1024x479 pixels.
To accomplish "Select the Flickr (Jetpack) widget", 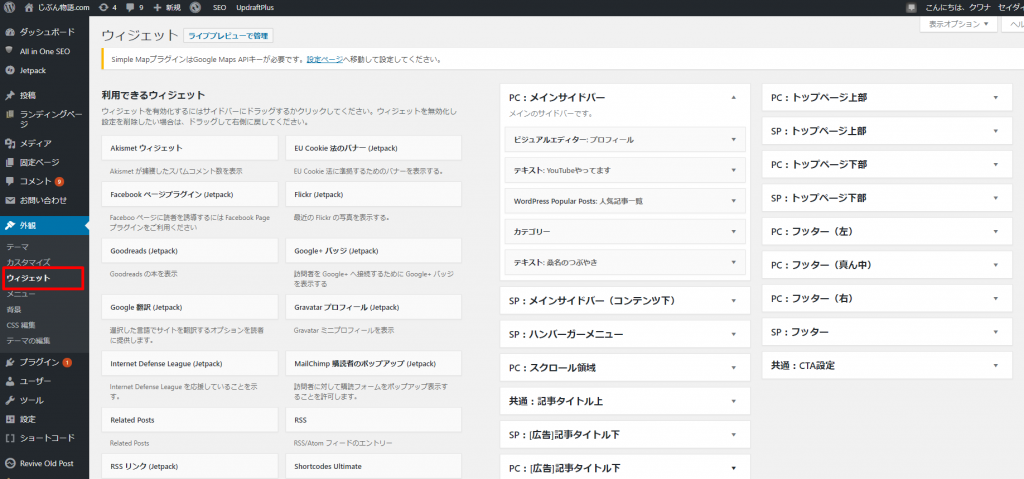I will pos(374,195).
